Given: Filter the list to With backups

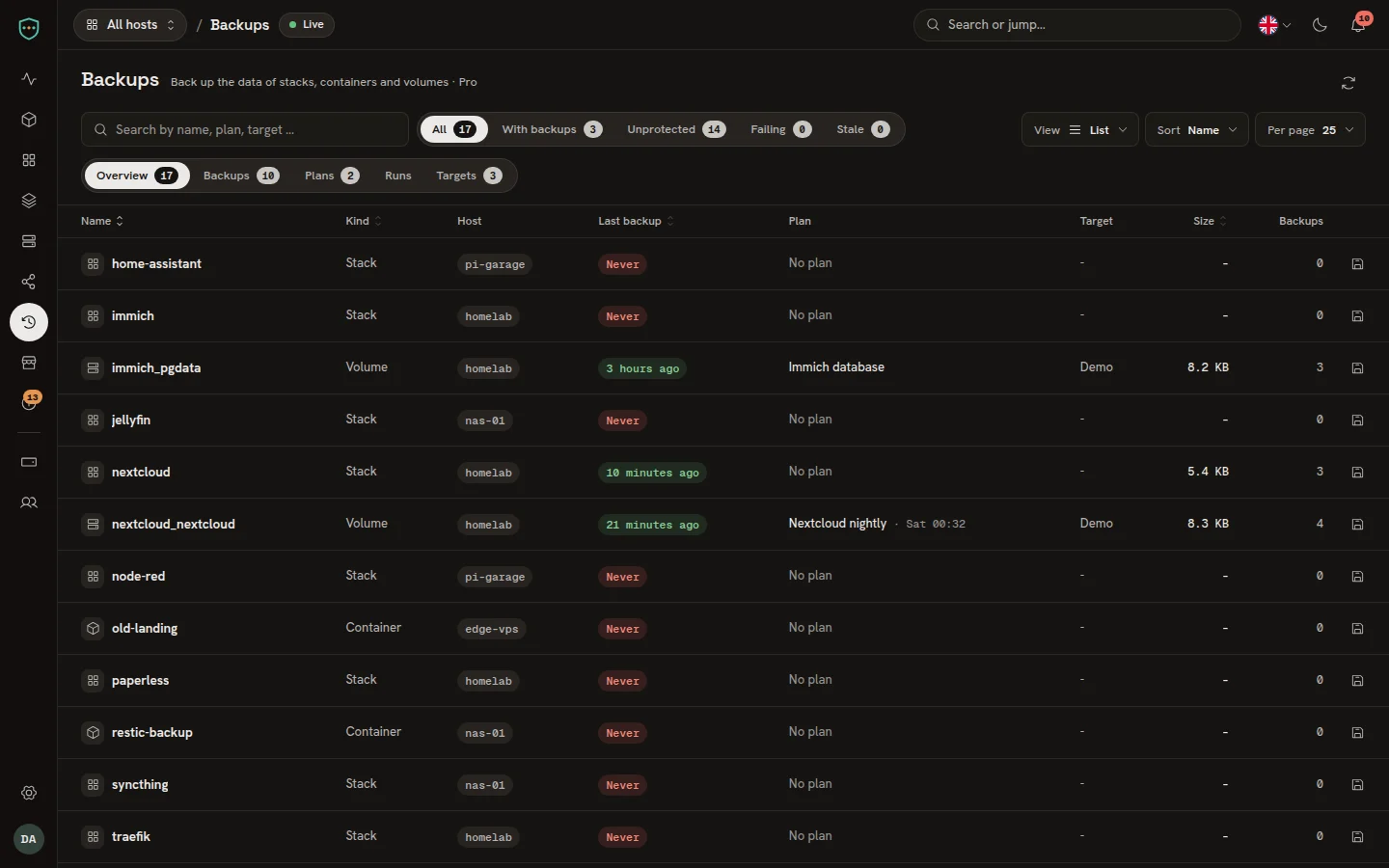Looking at the screenshot, I should tap(552, 129).
